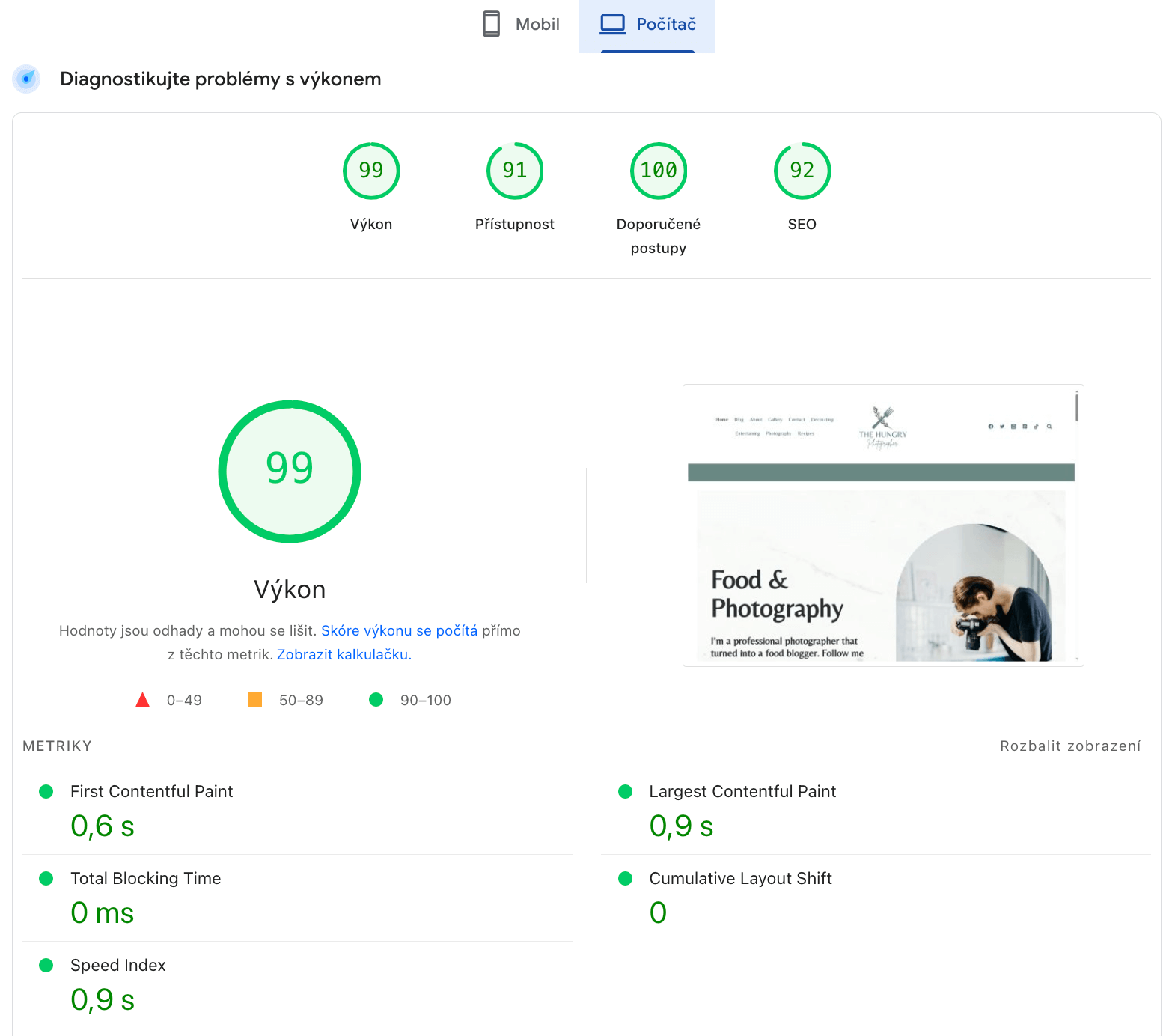The width and height of the screenshot is (1172, 1036).
Task: Click the laptop icon beside Počítač
Action: 613,24
